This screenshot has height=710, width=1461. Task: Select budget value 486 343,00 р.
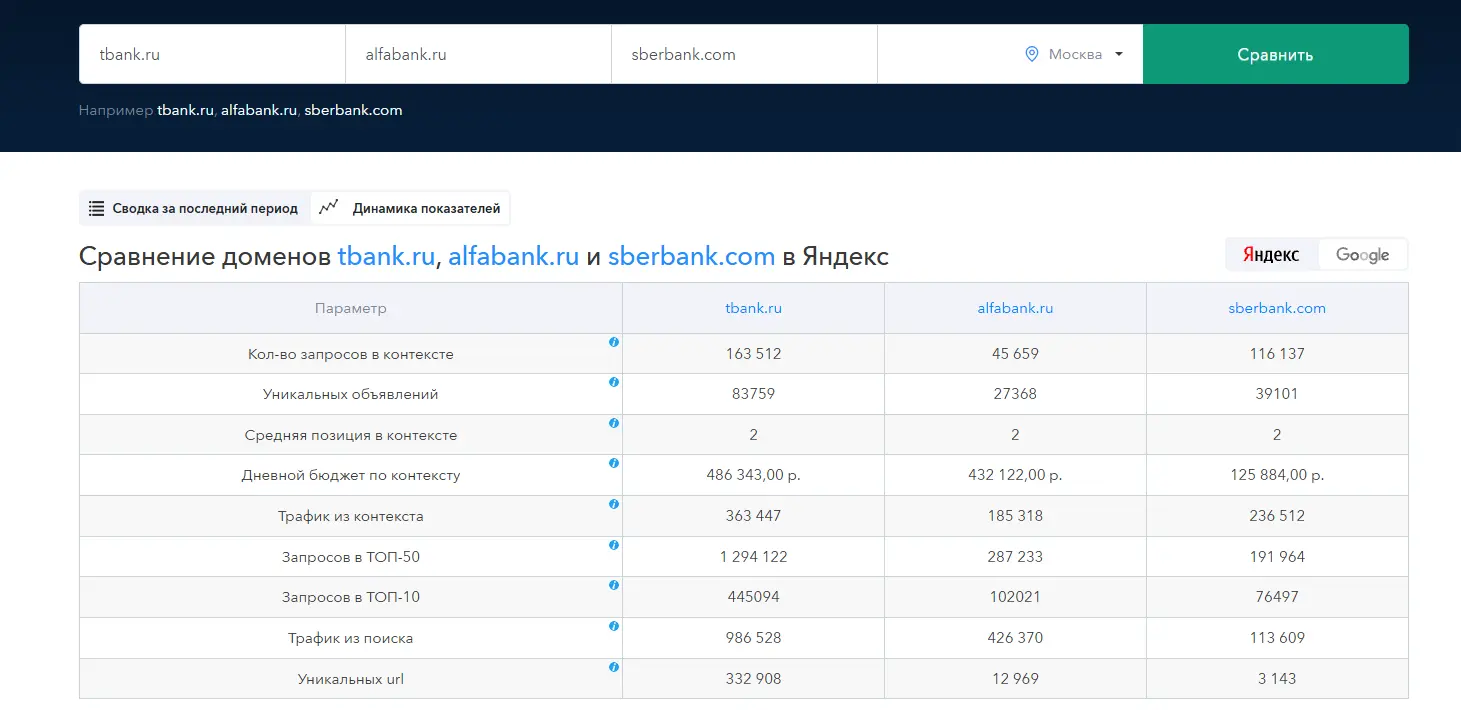(x=753, y=475)
